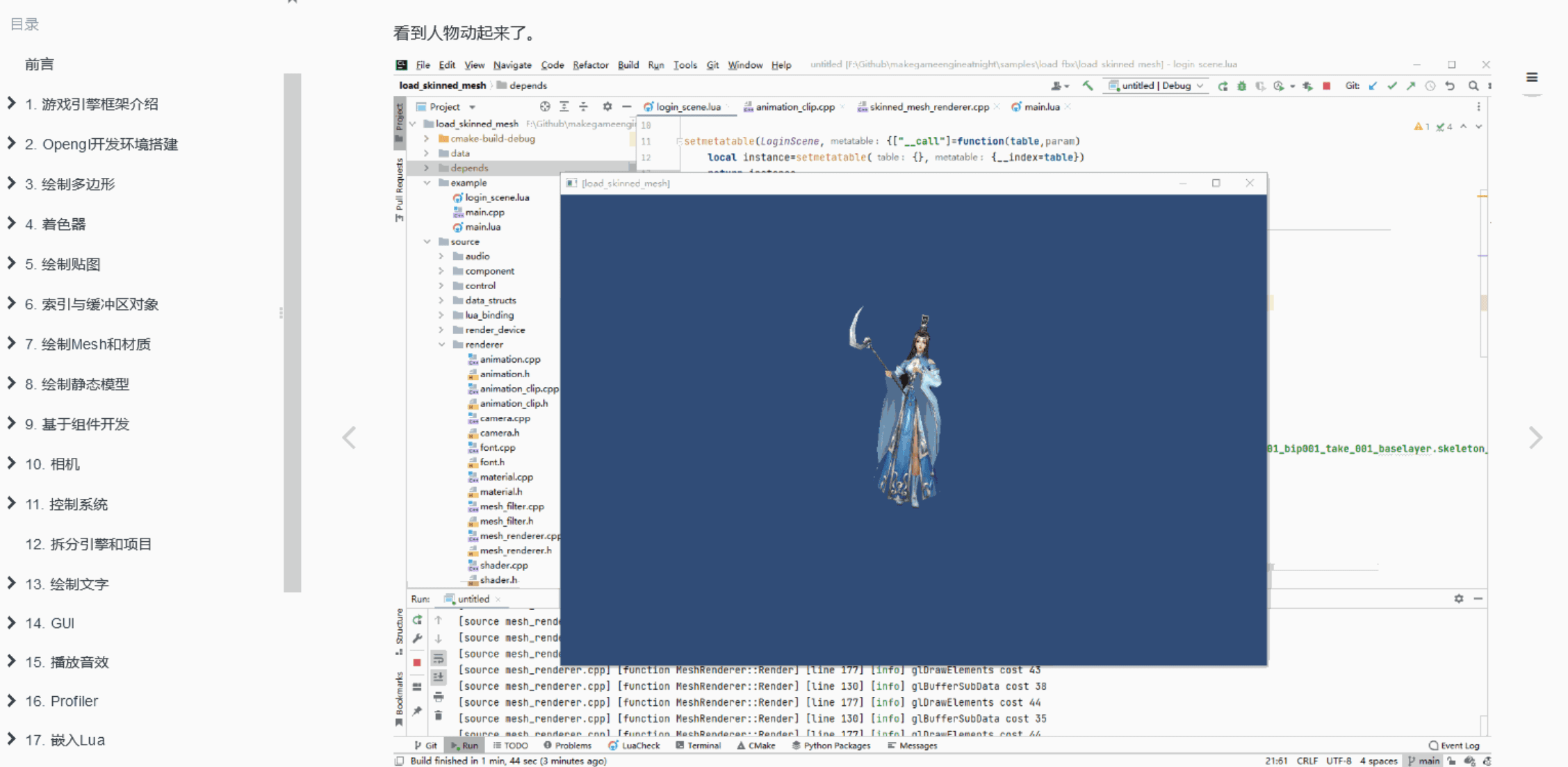The width and height of the screenshot is (1568, 767).
Task: Click the Build hammer icon
Action: tap(1088, 85)
